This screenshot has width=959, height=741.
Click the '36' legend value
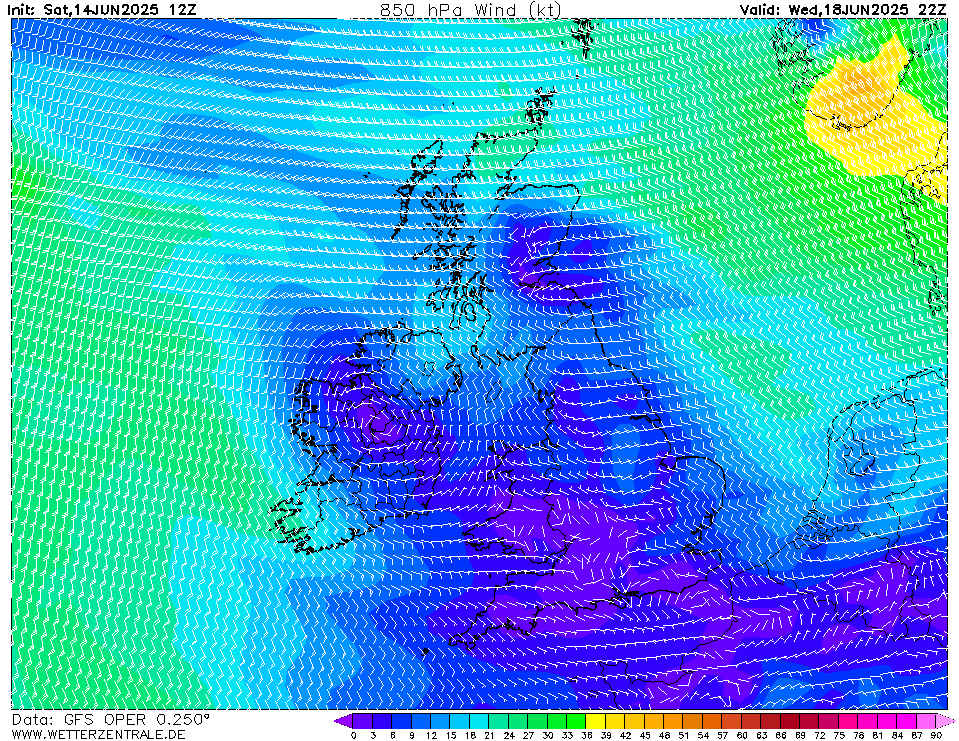point(586,735)
